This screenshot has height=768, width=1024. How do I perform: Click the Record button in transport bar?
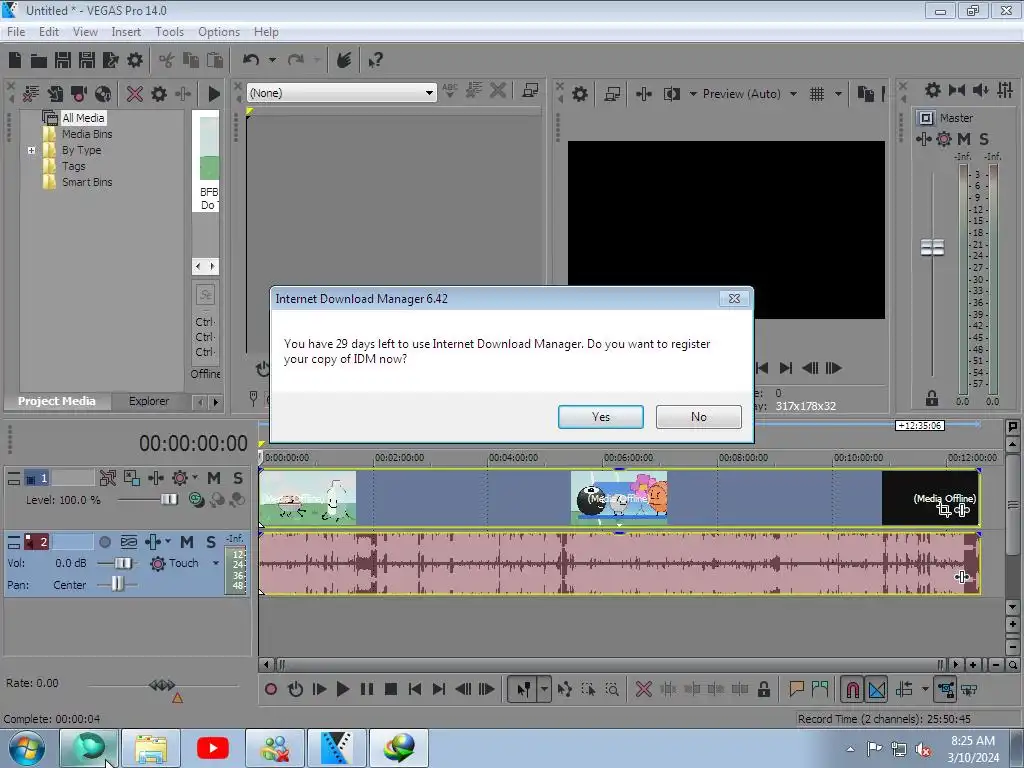270,689
